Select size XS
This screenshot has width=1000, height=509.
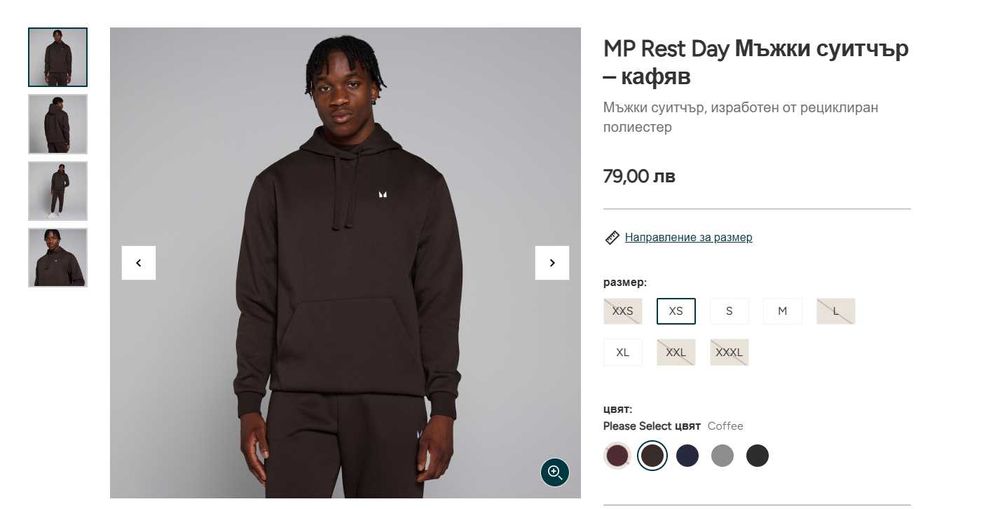(x=676, y=311)
